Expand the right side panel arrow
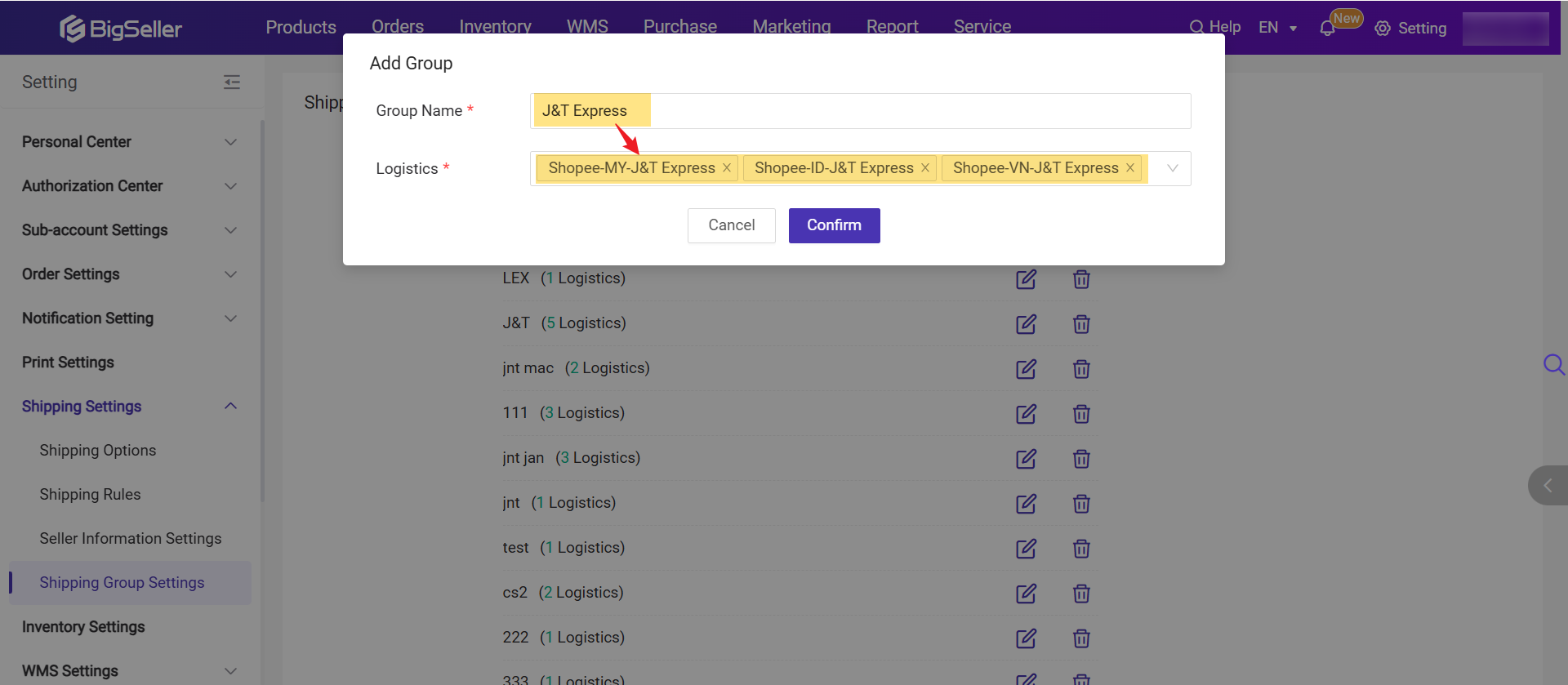 tap(1548, 485)
